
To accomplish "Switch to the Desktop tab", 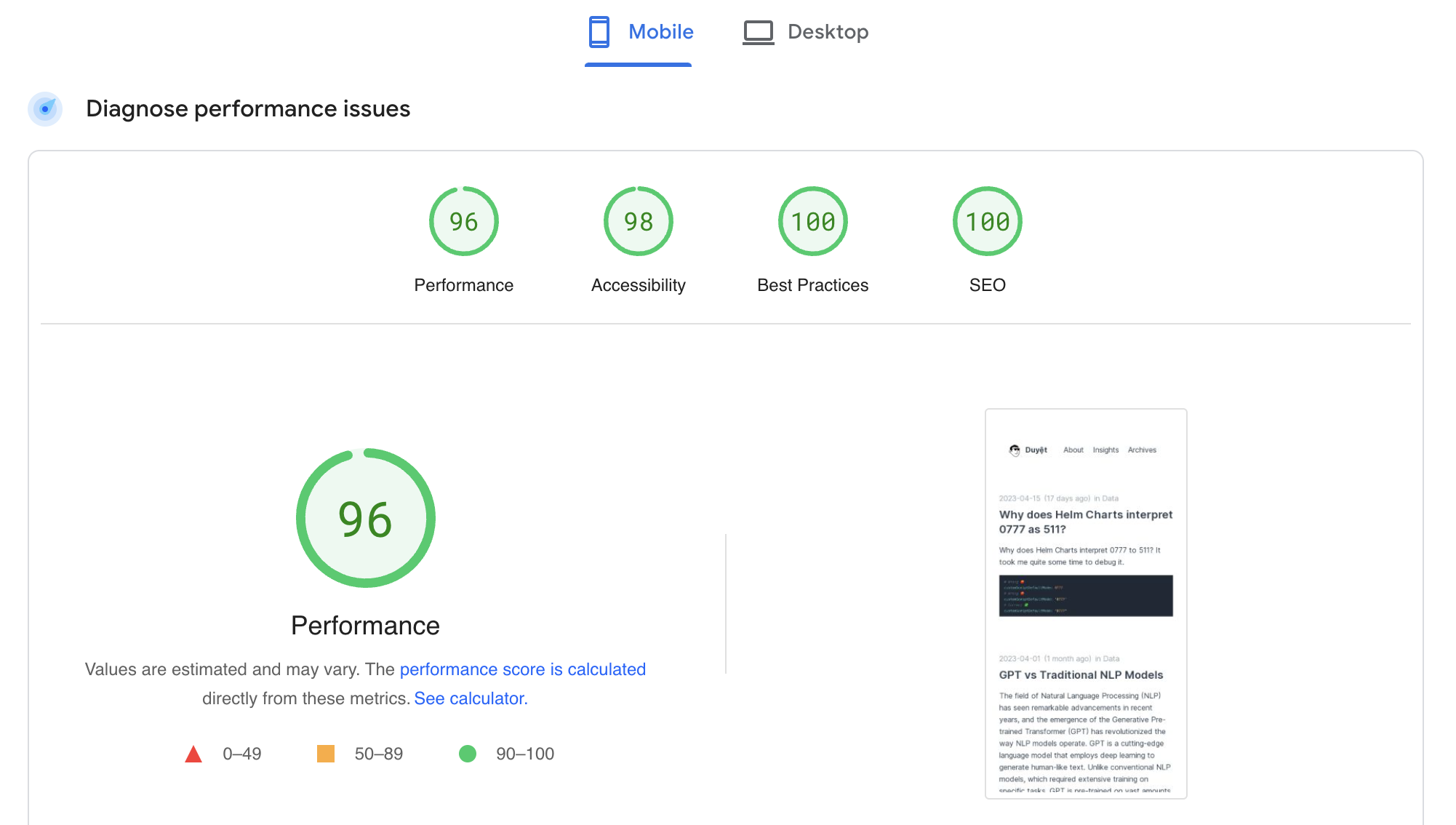I will (828, 32).
